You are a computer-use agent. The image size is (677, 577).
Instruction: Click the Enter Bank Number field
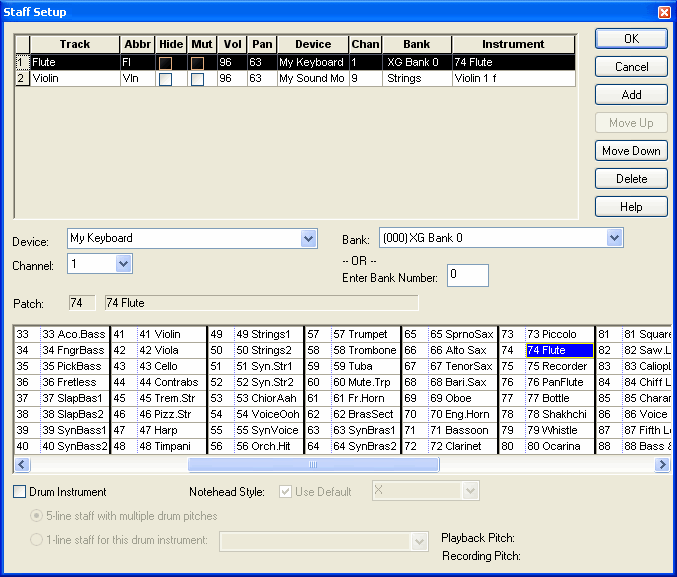(x=467, y=275)
